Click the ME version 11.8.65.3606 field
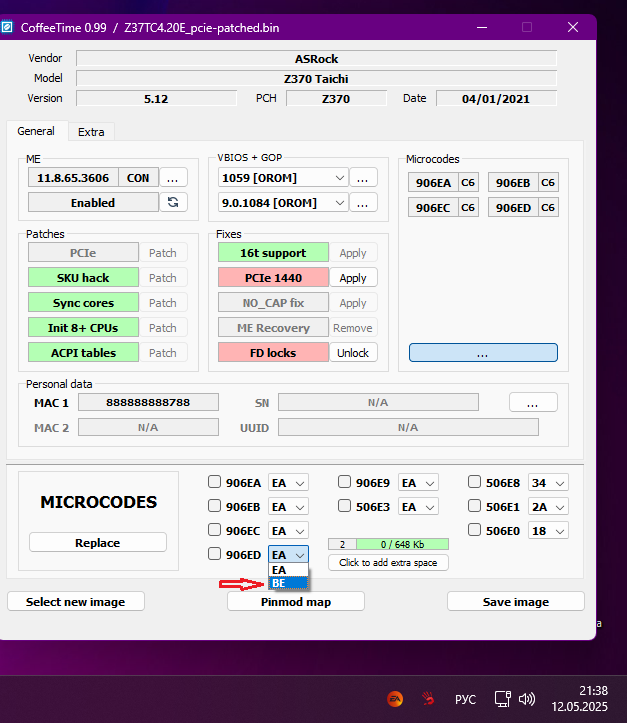Screen dimensions: 627x723 coord(73,178)
